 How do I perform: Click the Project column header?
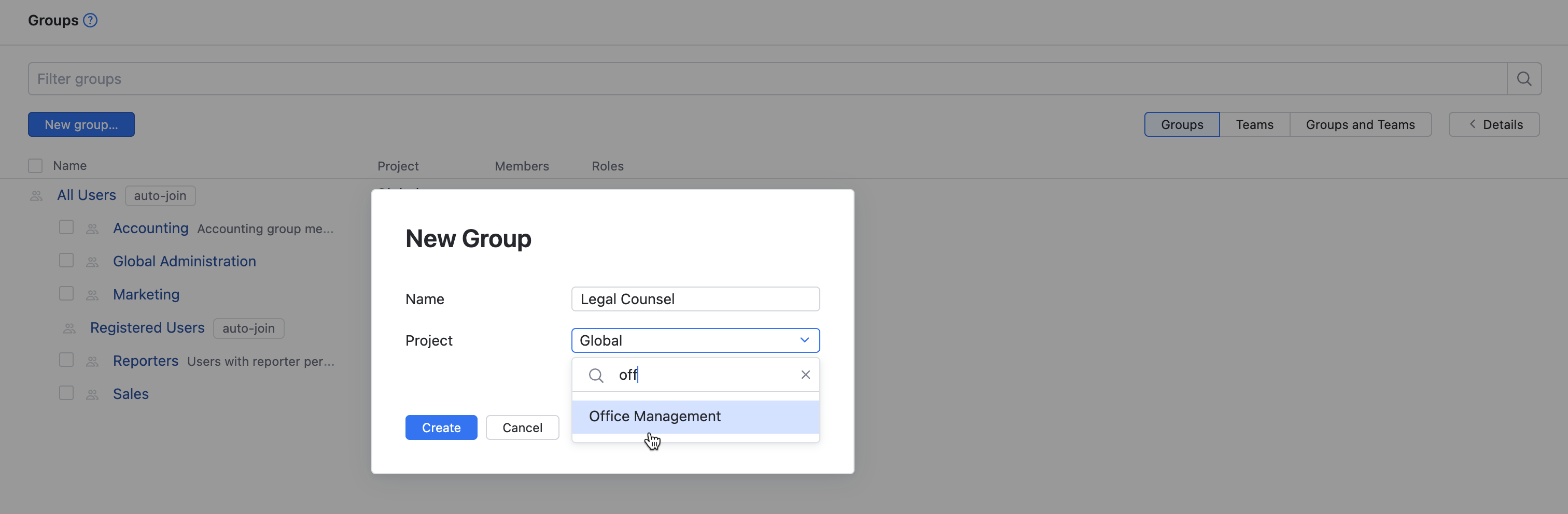pyautogui.click(x=398, y=166)
